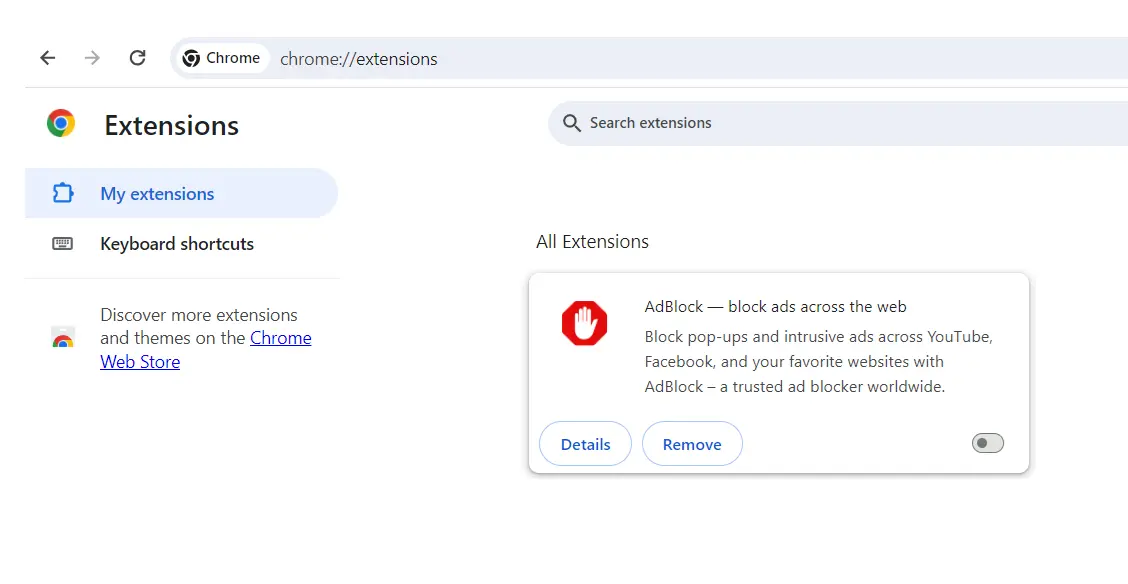The image size is (1128, 584).
Task: Reload the extensions page
Action: pos(138,58)
